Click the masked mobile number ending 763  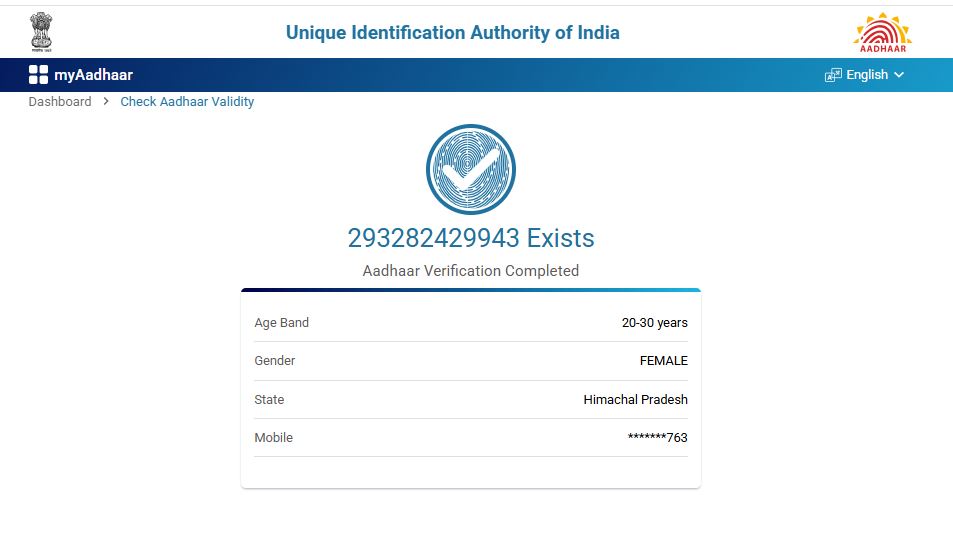click(x=657, y=438)
